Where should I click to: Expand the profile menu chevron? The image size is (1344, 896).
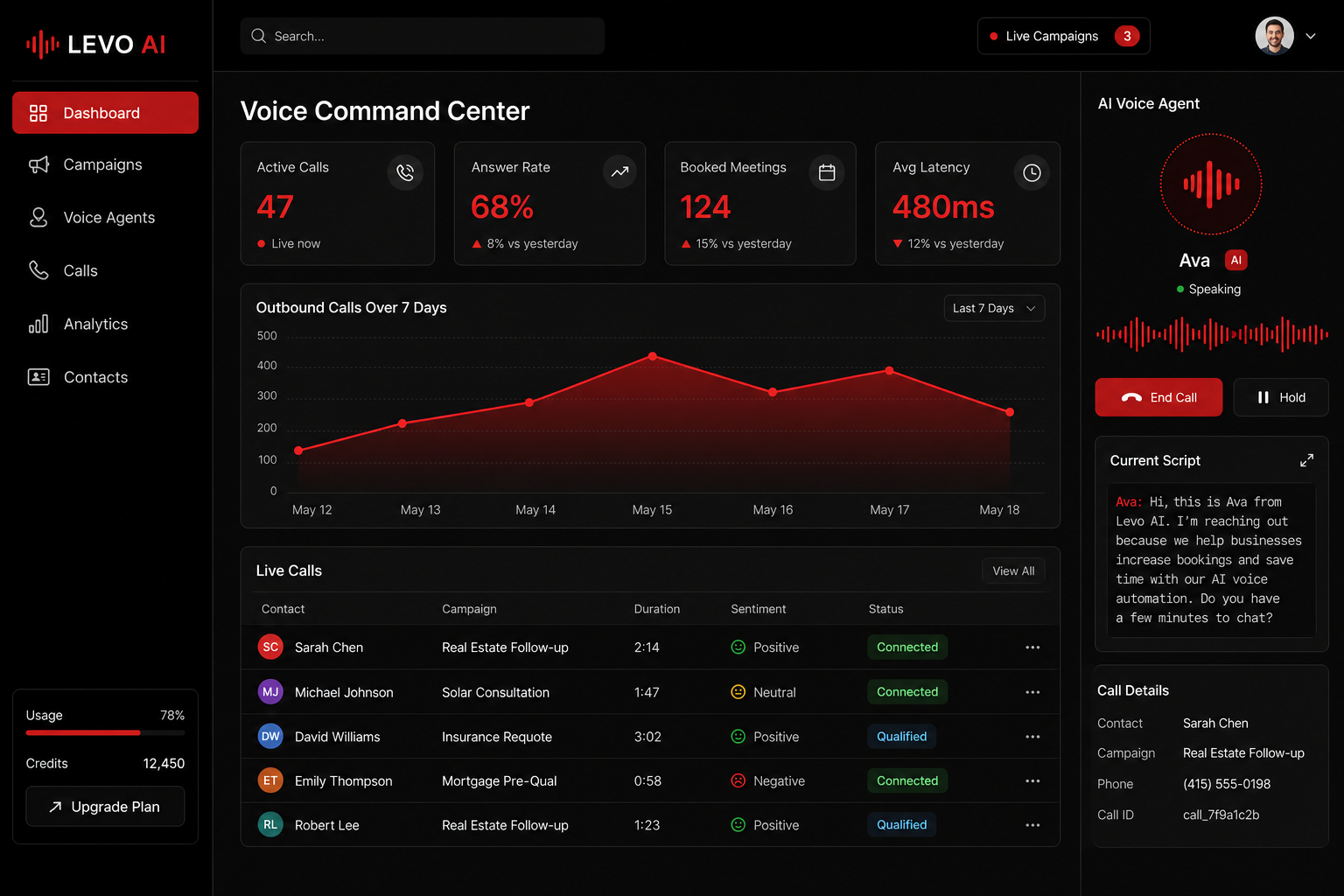(x=1311, y=36)
